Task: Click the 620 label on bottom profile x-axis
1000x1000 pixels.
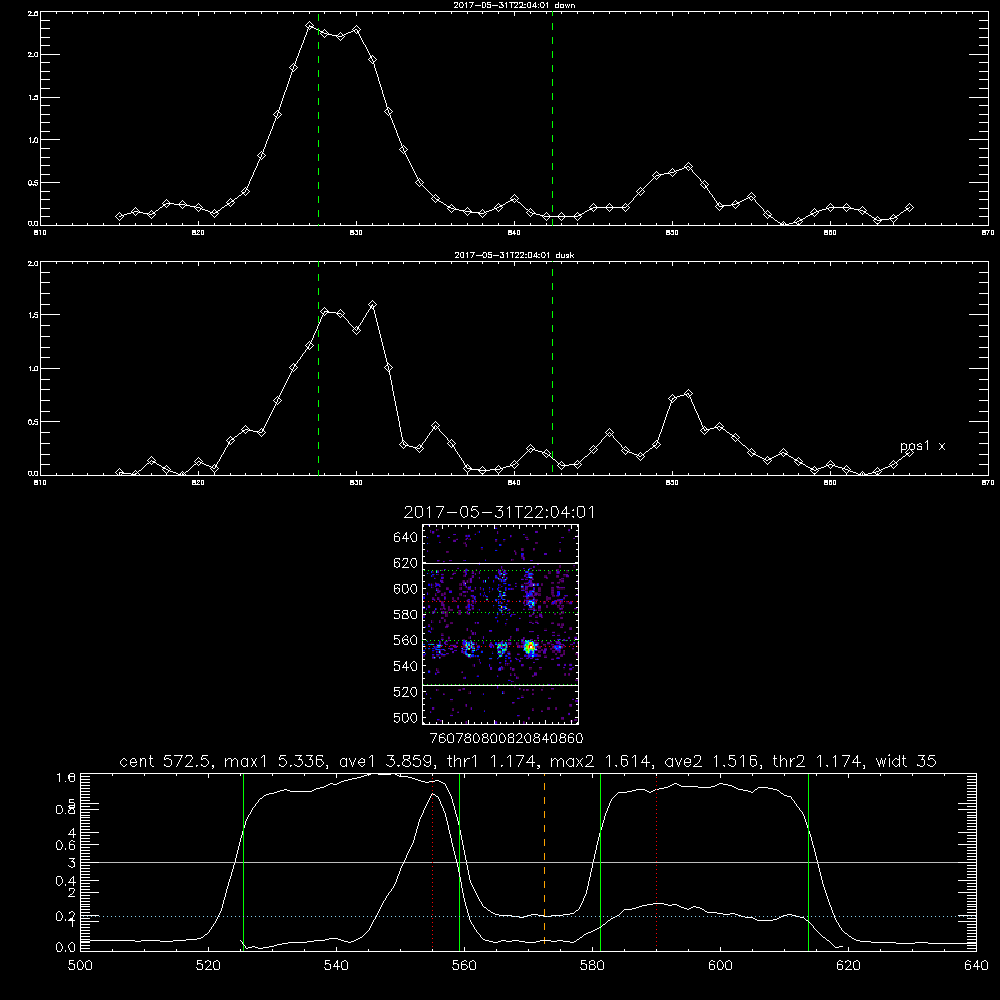Action: pyautogui.click(x=848, y=966)
